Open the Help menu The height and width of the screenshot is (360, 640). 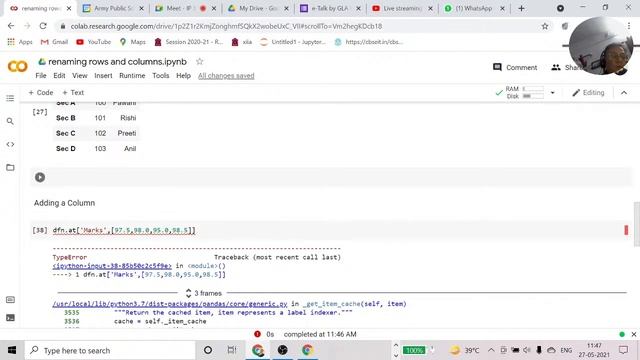click(183, 76)
